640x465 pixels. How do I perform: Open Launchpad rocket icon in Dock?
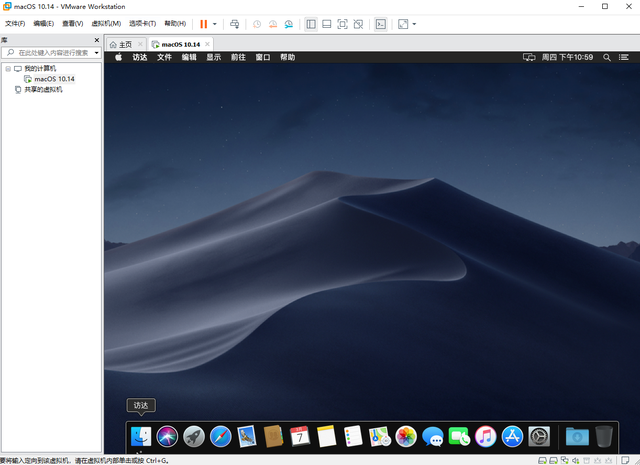(x=194, y=436)
